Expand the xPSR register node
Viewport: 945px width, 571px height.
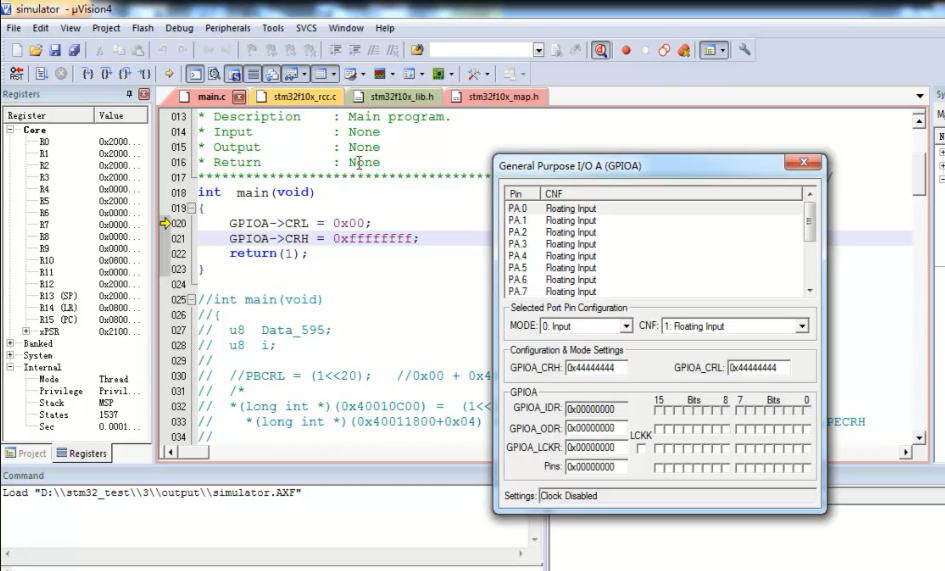pyautogui.click(x=26, y=331)
